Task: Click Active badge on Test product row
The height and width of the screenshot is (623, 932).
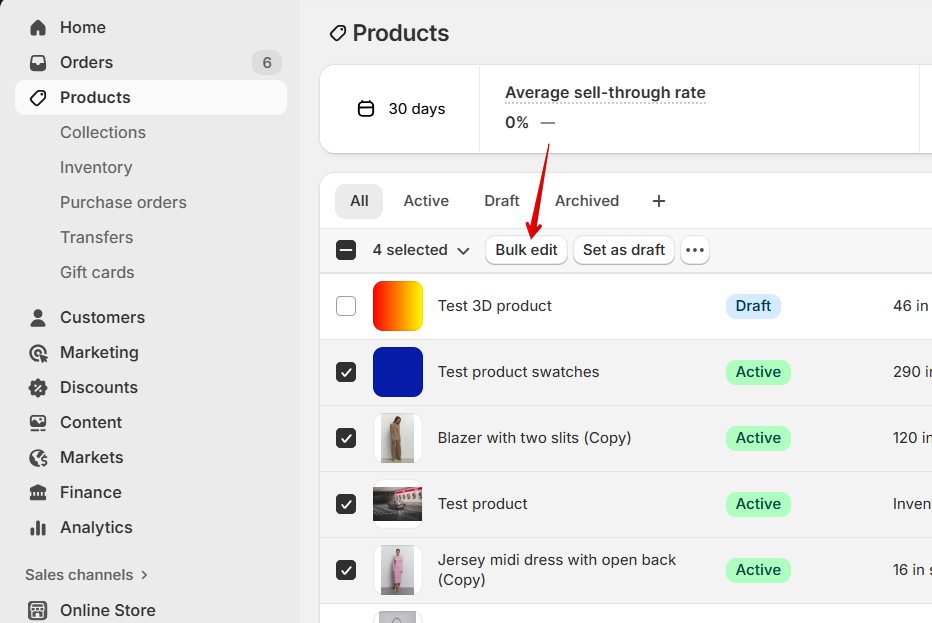Action: tap(758, 504)
